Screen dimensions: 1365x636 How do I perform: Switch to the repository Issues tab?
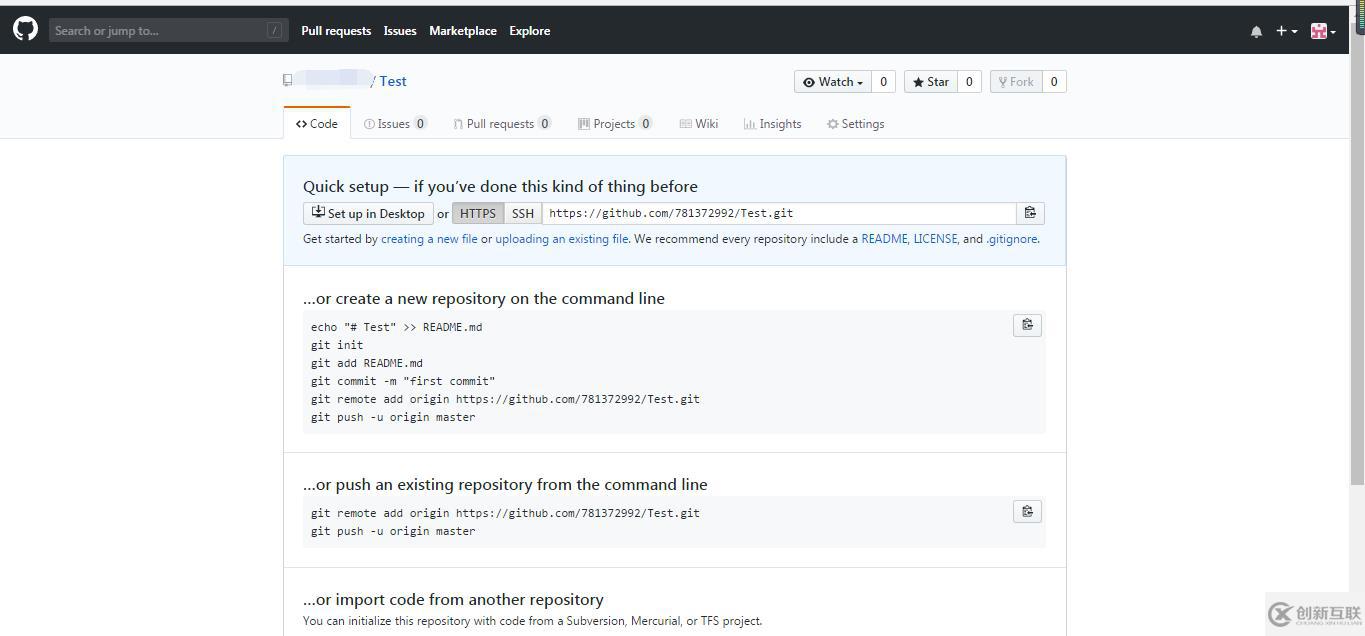(x=395, y=124)
